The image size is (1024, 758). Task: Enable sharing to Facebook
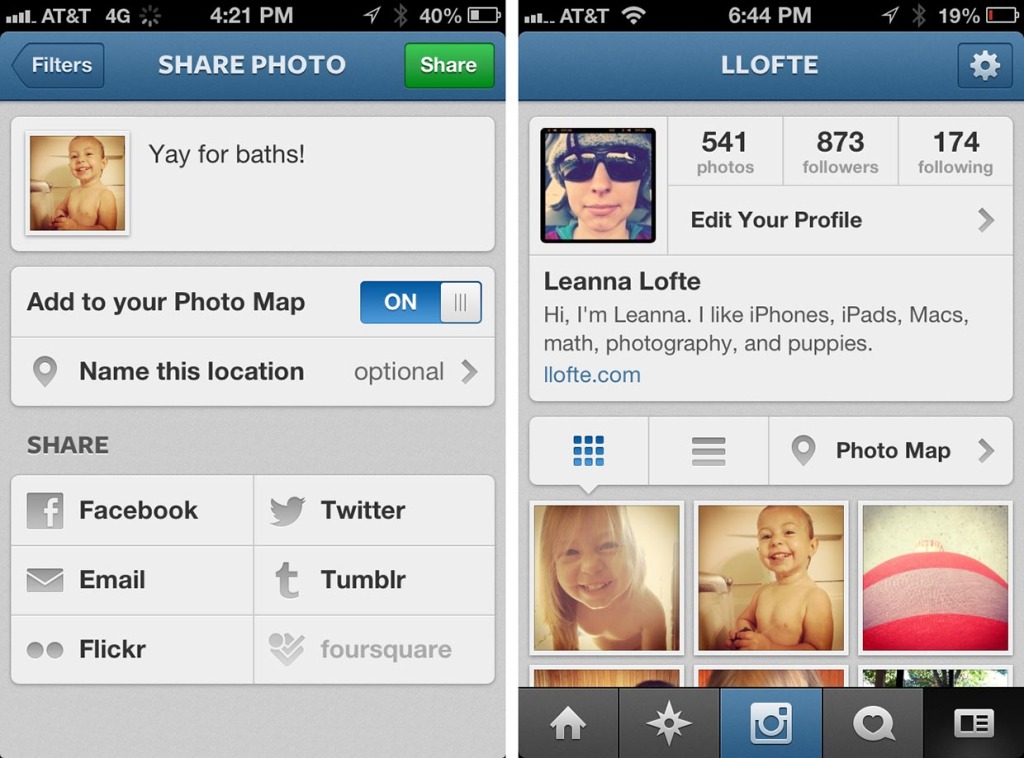132,510
